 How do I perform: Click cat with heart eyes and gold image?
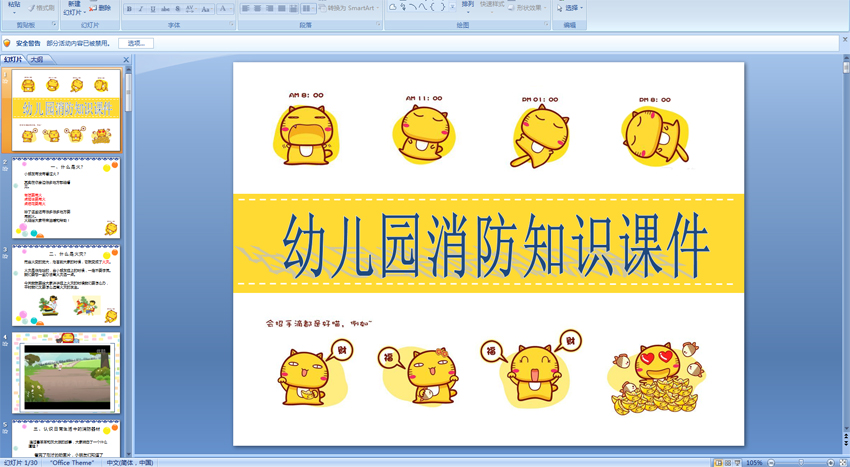[x=658, y=378]
